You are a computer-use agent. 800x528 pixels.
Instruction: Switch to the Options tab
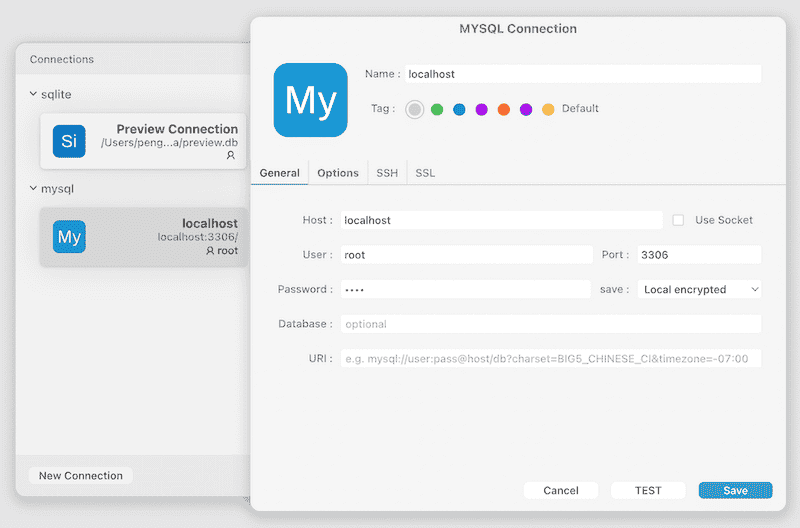tap(338, 173)
